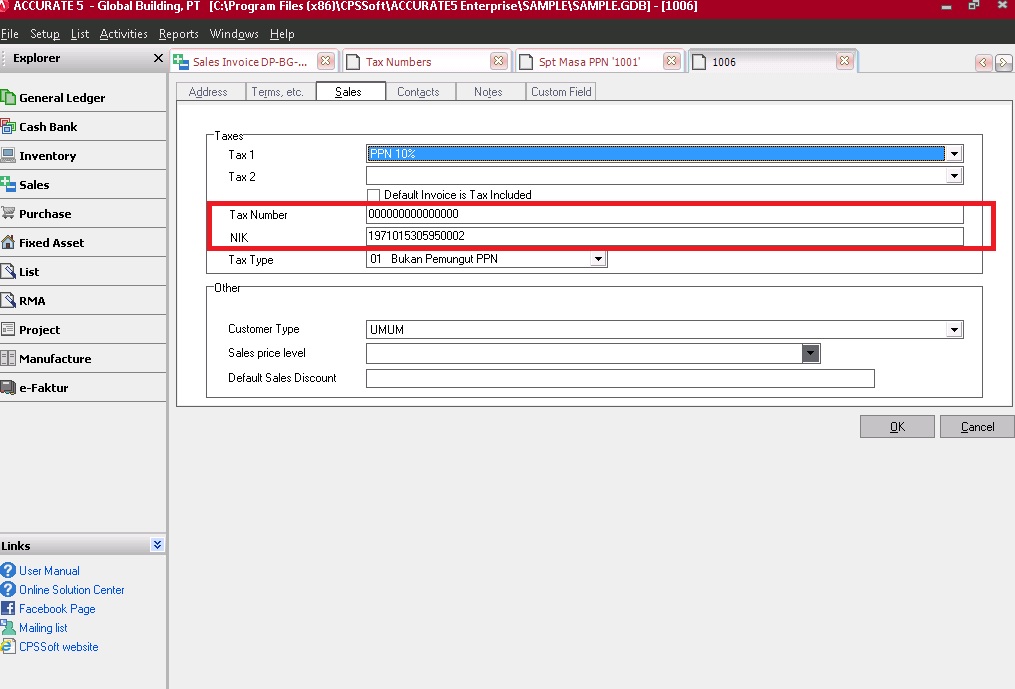The height and width of the screenshot is (689, 1015).
Task: Click the RMA module icon
Action: pos(34,300)
